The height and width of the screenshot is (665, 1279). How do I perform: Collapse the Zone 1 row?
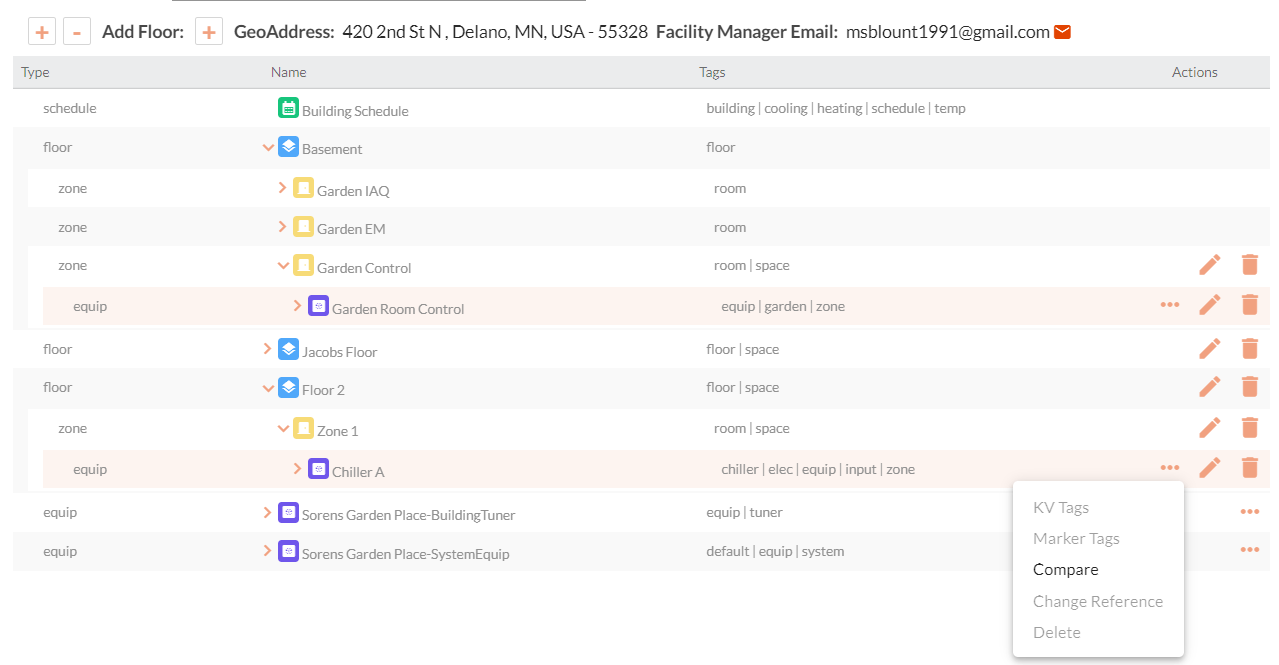[283, 429]
